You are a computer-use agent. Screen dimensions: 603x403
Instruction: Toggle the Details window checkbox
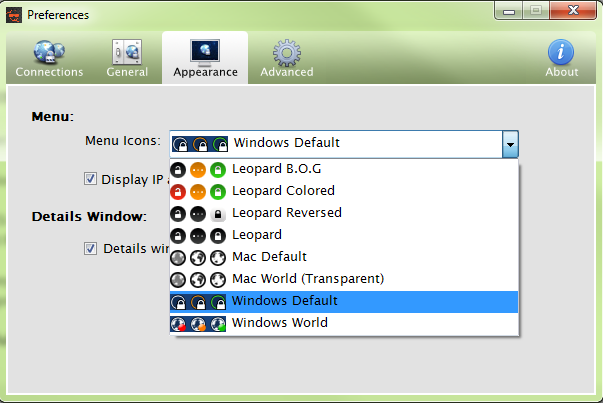pos(90,248)
